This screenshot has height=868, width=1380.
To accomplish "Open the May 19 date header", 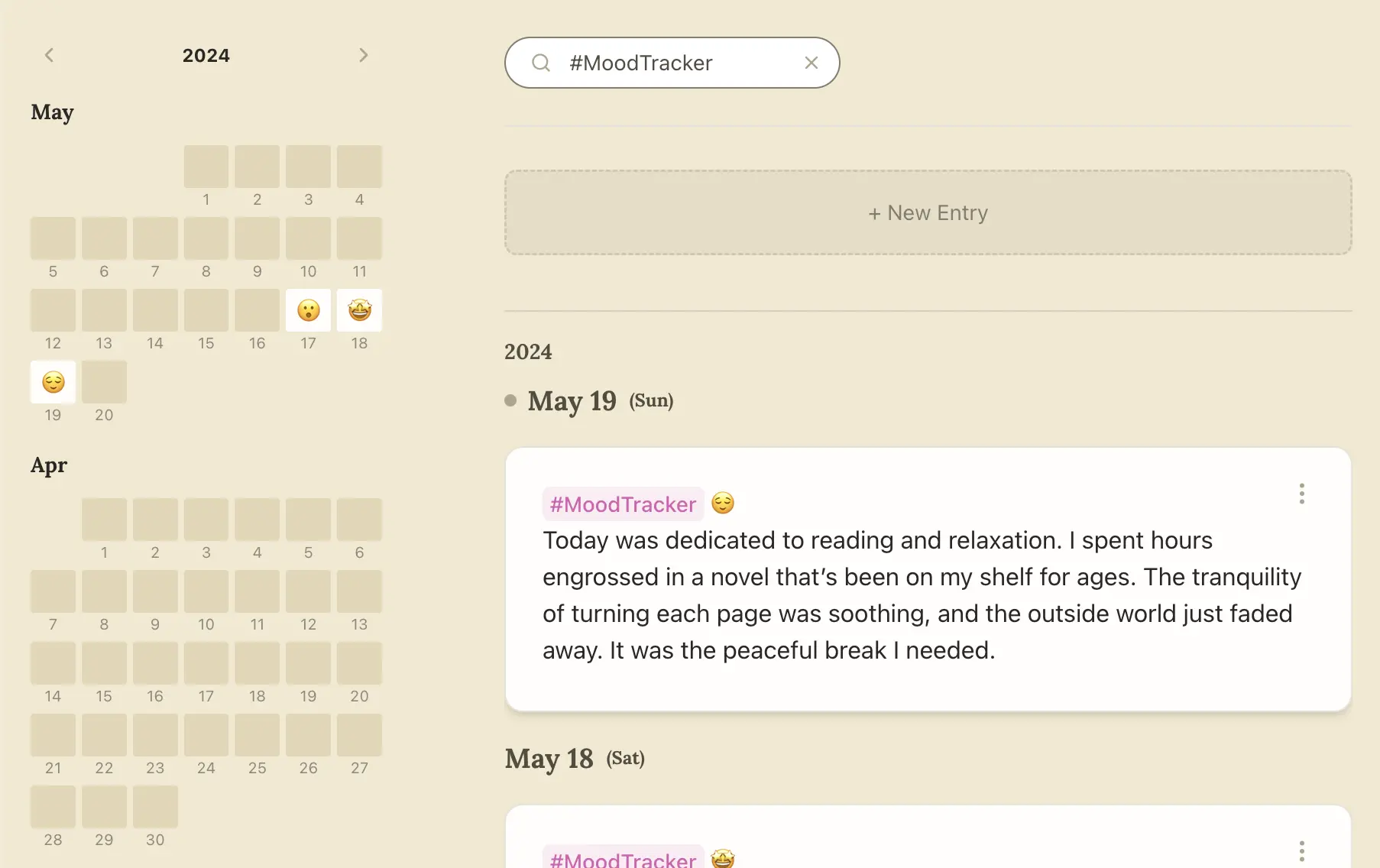I will coord(572,400).
